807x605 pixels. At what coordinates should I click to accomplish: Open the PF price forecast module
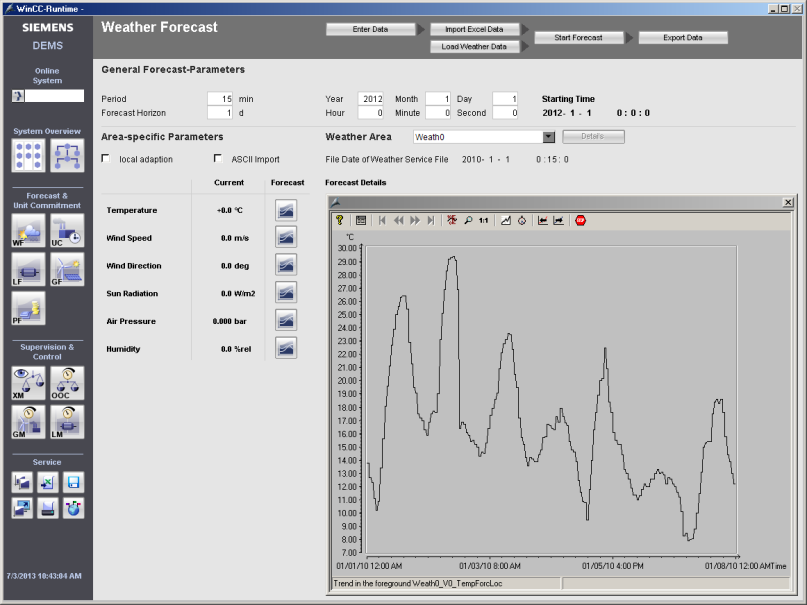click(28, 308)
